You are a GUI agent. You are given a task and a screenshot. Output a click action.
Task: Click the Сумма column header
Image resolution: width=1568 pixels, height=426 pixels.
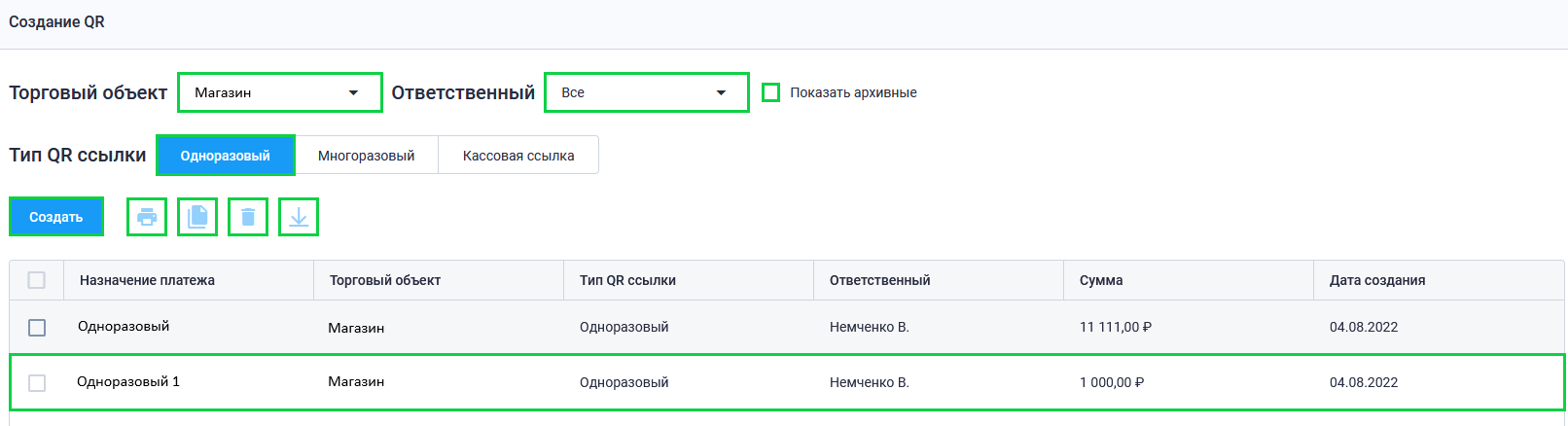pos(1189,280)
